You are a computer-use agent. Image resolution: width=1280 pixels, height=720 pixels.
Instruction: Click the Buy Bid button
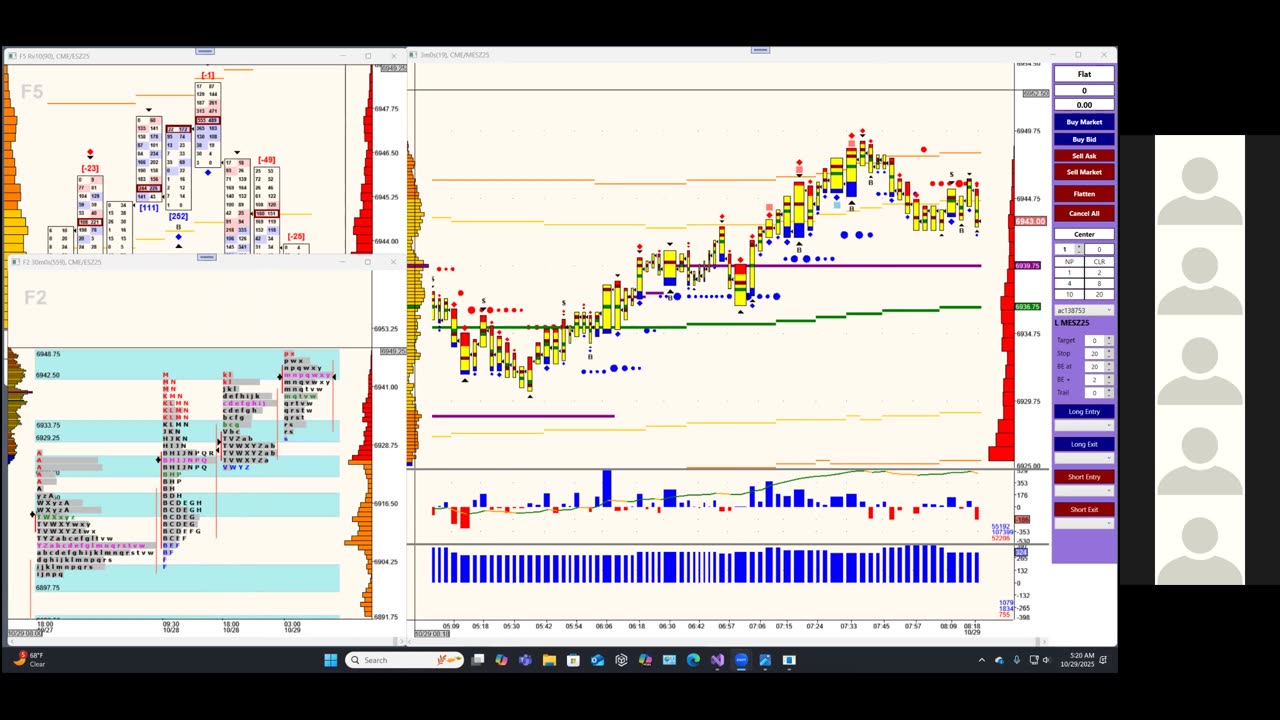1084,139
